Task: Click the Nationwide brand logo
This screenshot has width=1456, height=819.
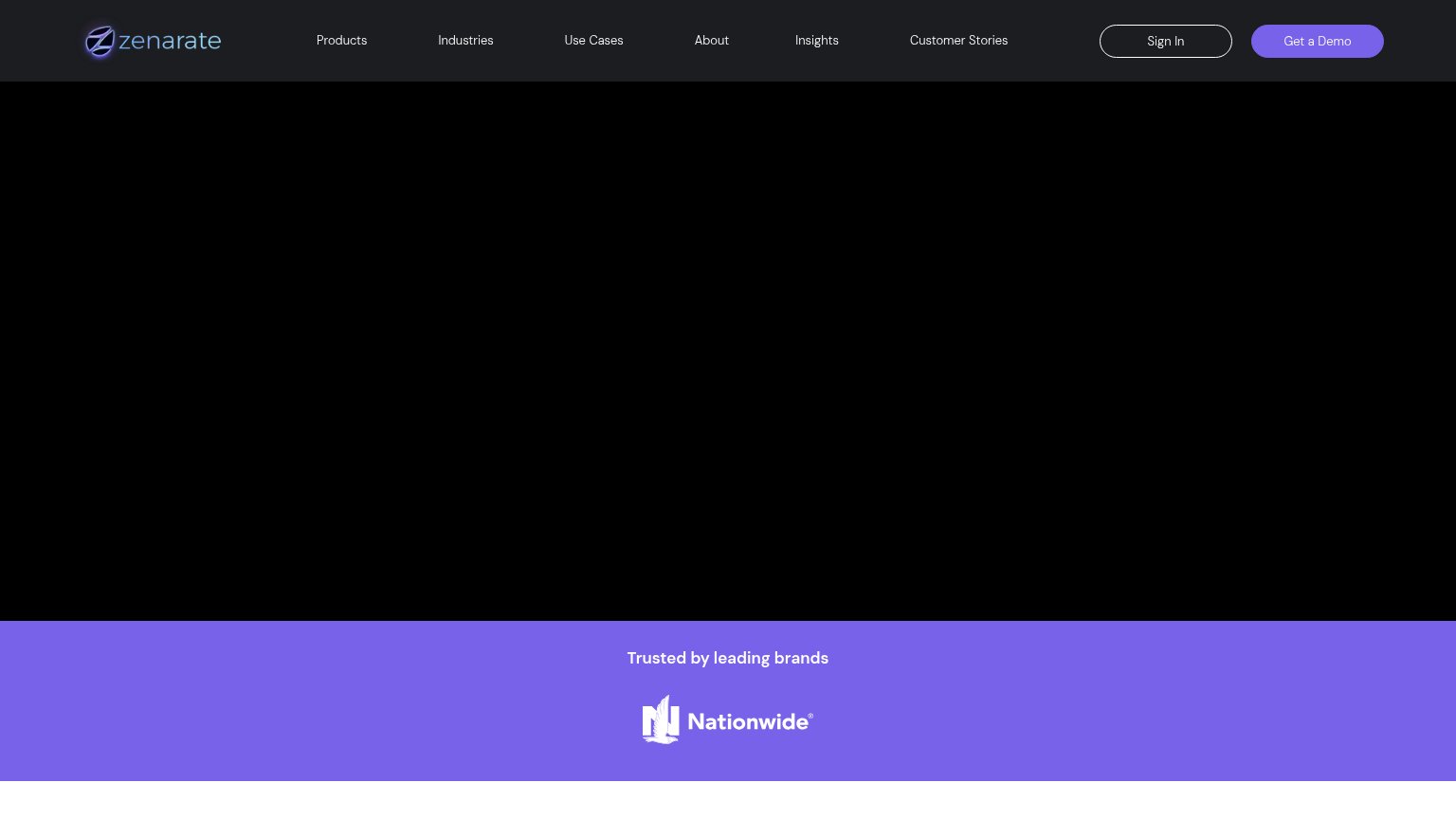Action: click(x=728, y=720)
